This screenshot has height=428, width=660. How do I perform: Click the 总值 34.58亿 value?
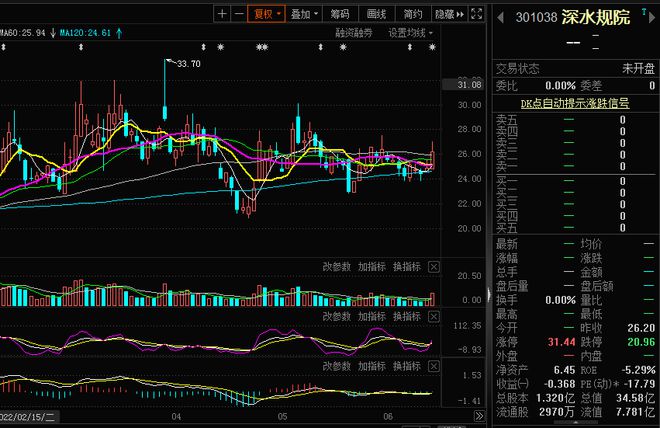coord(636,398)
